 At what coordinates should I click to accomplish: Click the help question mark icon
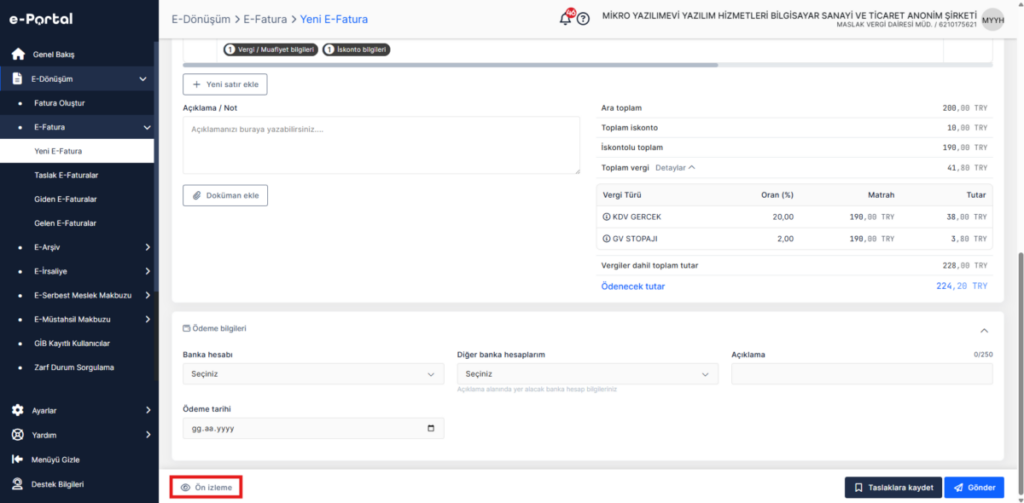click(583, 19)
